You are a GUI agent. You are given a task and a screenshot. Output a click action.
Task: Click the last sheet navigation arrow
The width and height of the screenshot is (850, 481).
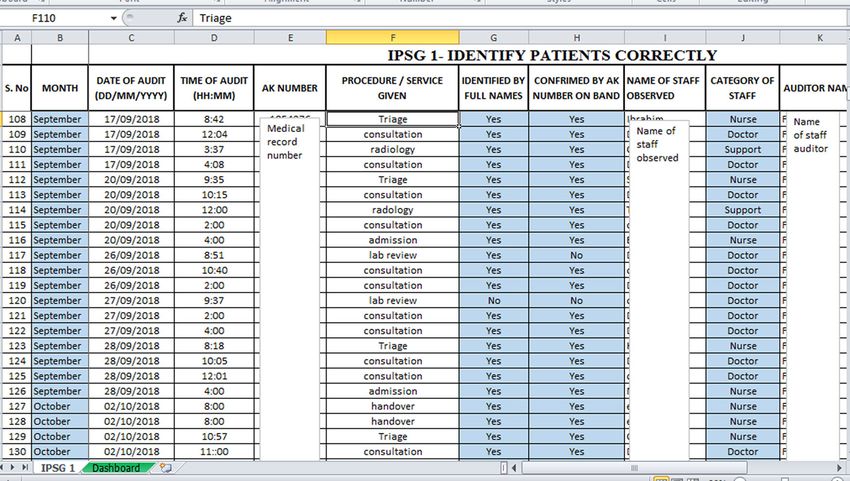tap(24, 467)
